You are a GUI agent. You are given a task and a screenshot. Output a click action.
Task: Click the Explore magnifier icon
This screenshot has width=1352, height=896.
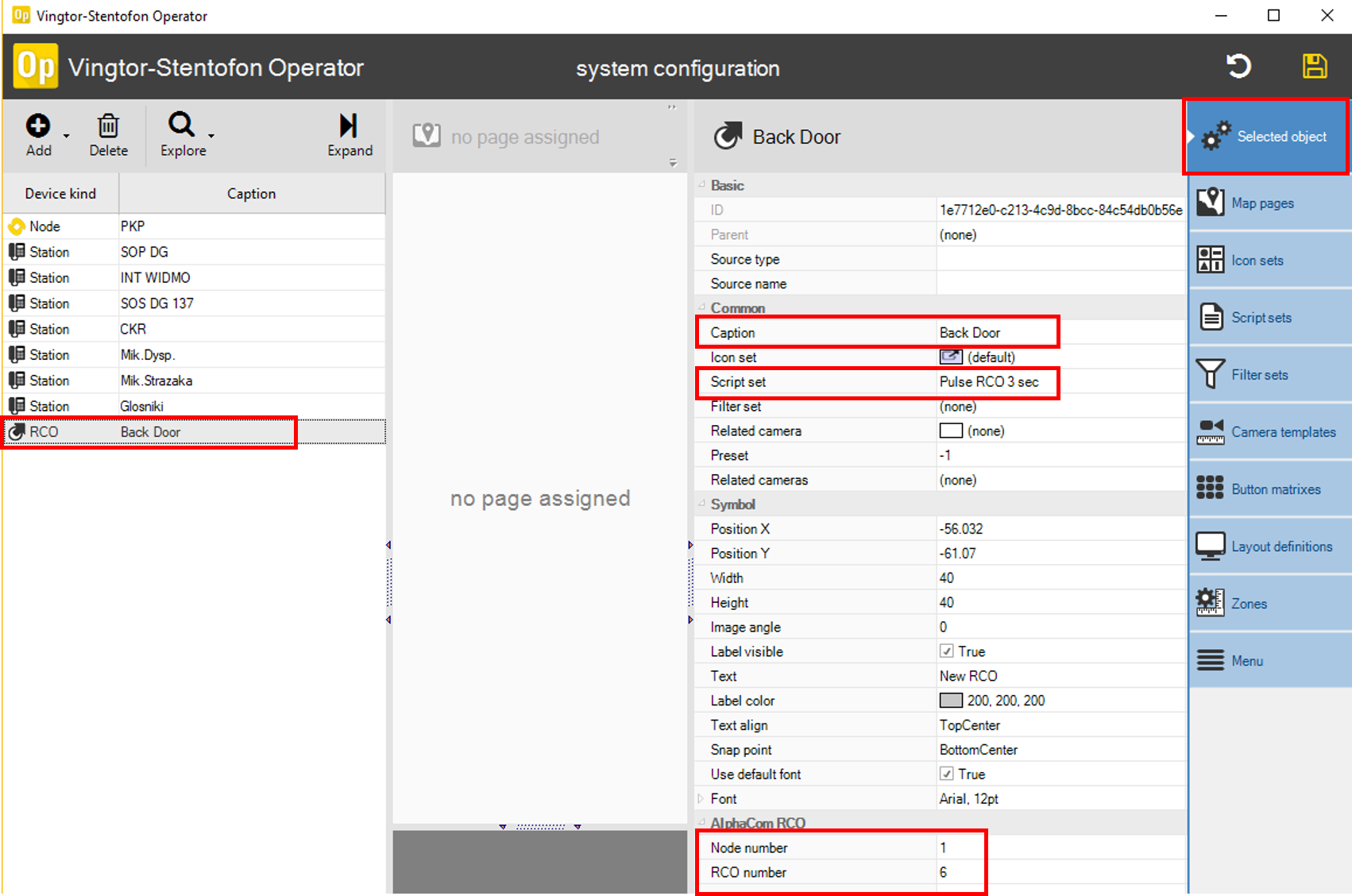point(181,125)
